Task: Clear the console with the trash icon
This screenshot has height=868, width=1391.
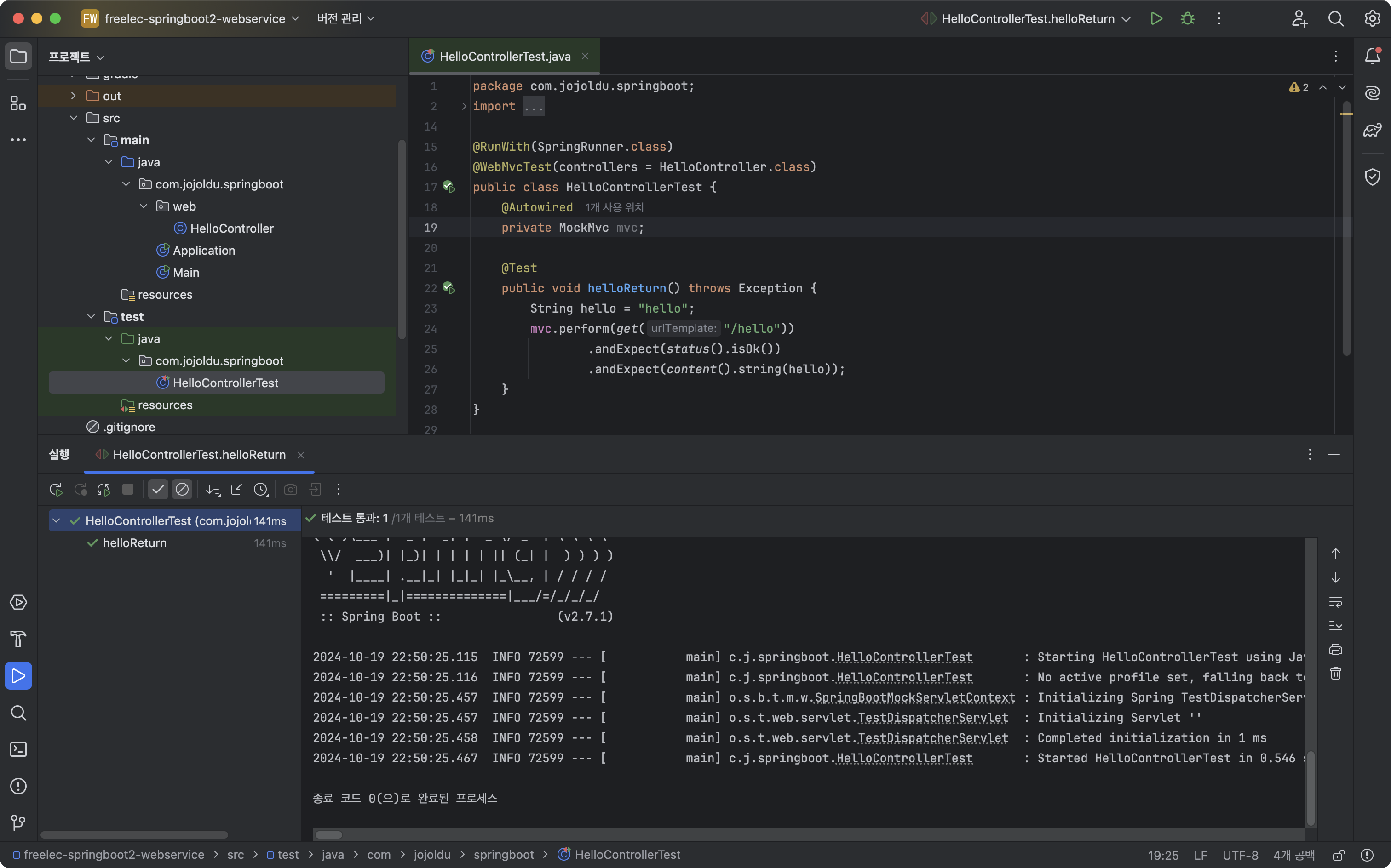Action: [x=1335, y=674]
